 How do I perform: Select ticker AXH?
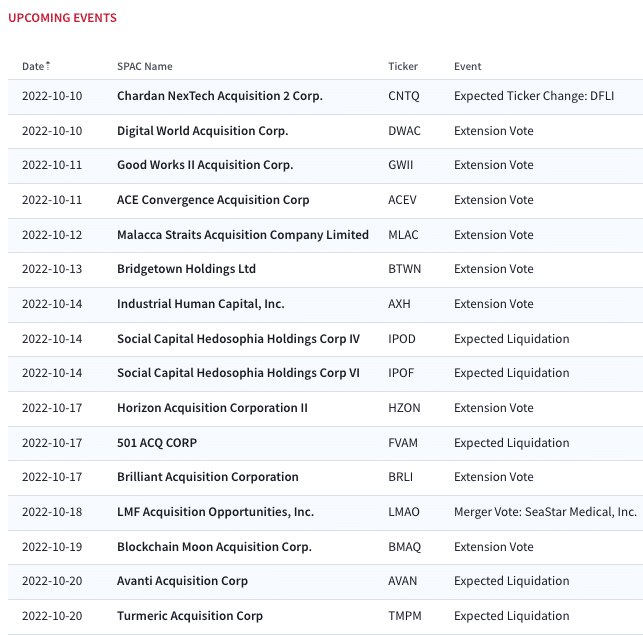[x=399, y=304]
